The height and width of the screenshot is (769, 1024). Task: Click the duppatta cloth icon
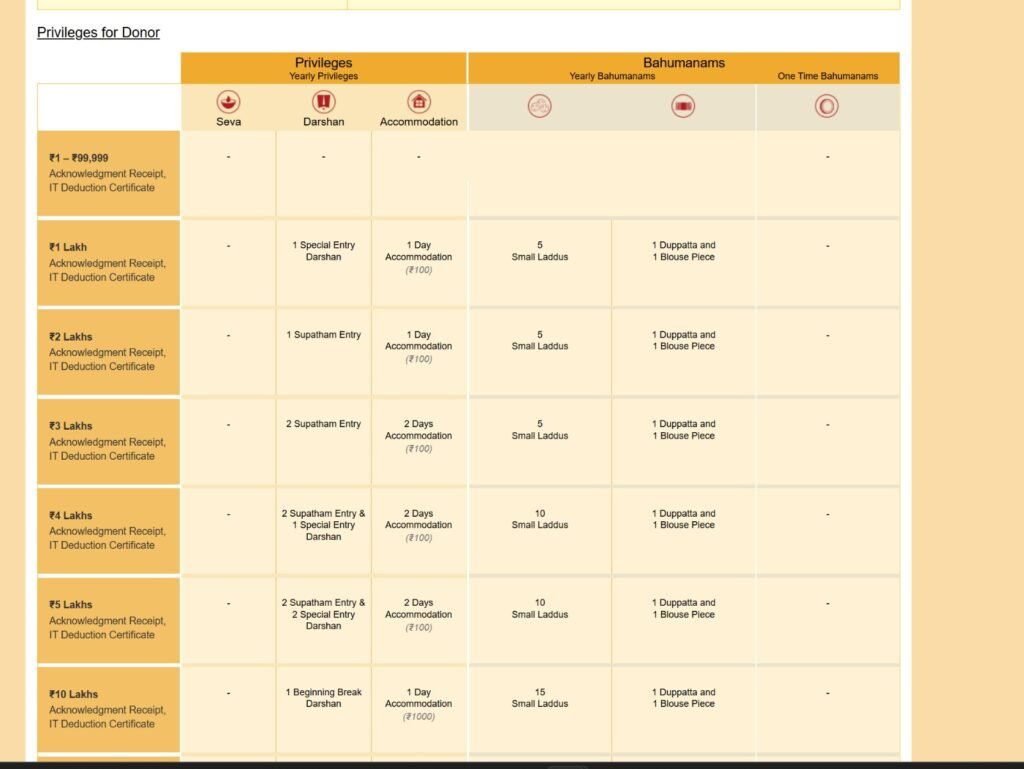[683, 106]
